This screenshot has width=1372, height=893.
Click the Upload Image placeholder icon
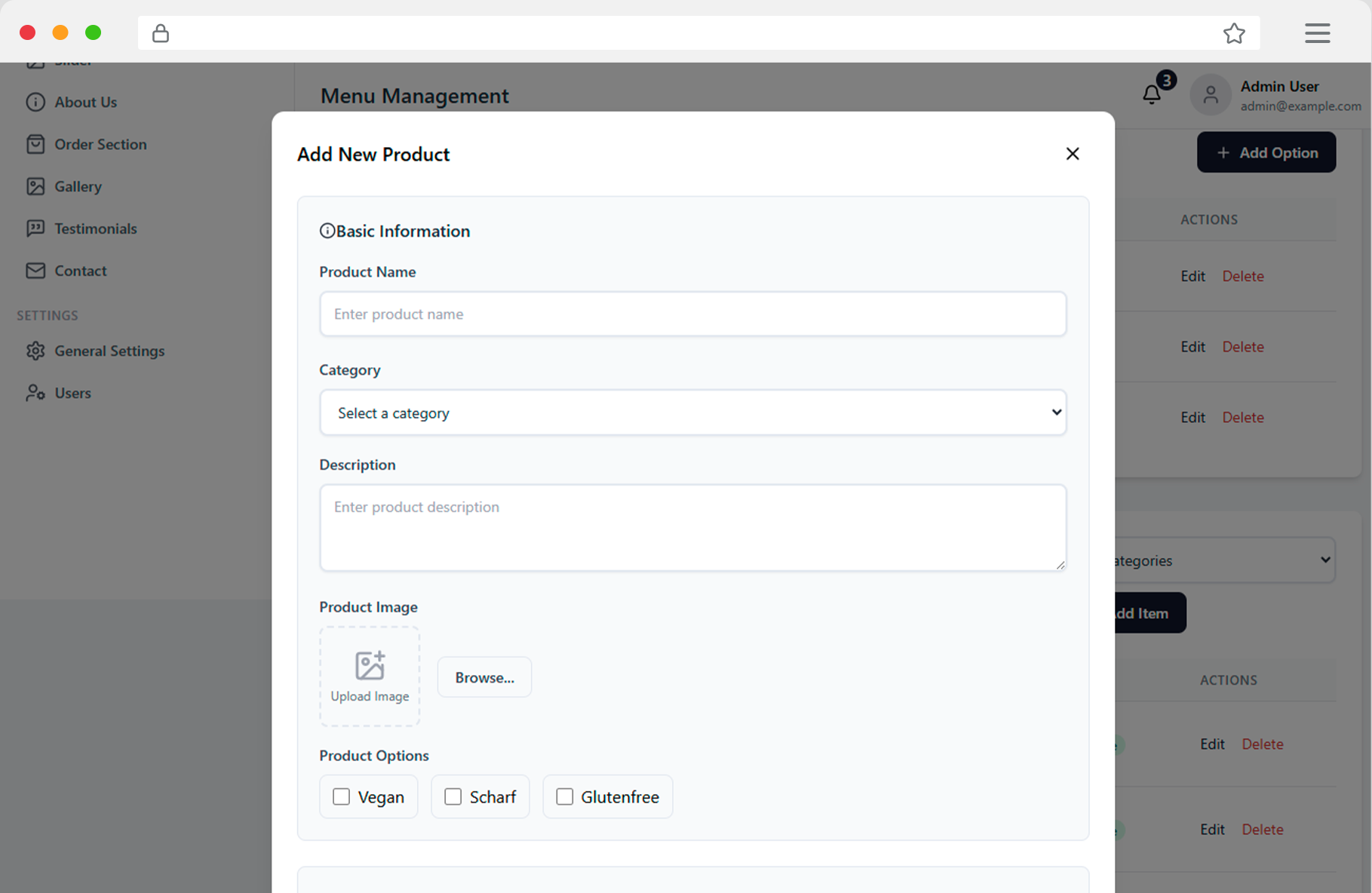[x=370, y=666]
